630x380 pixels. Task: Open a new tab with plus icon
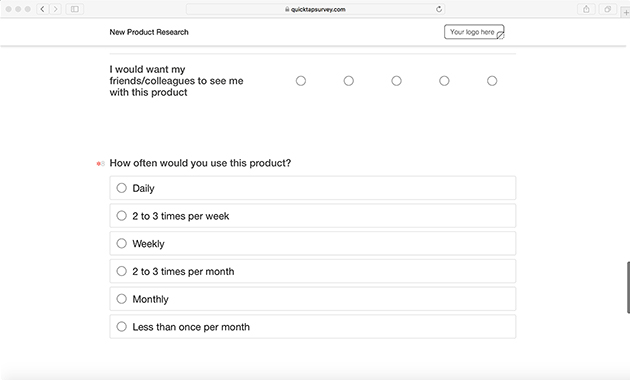pyautogui.click(x=626, y=12)
